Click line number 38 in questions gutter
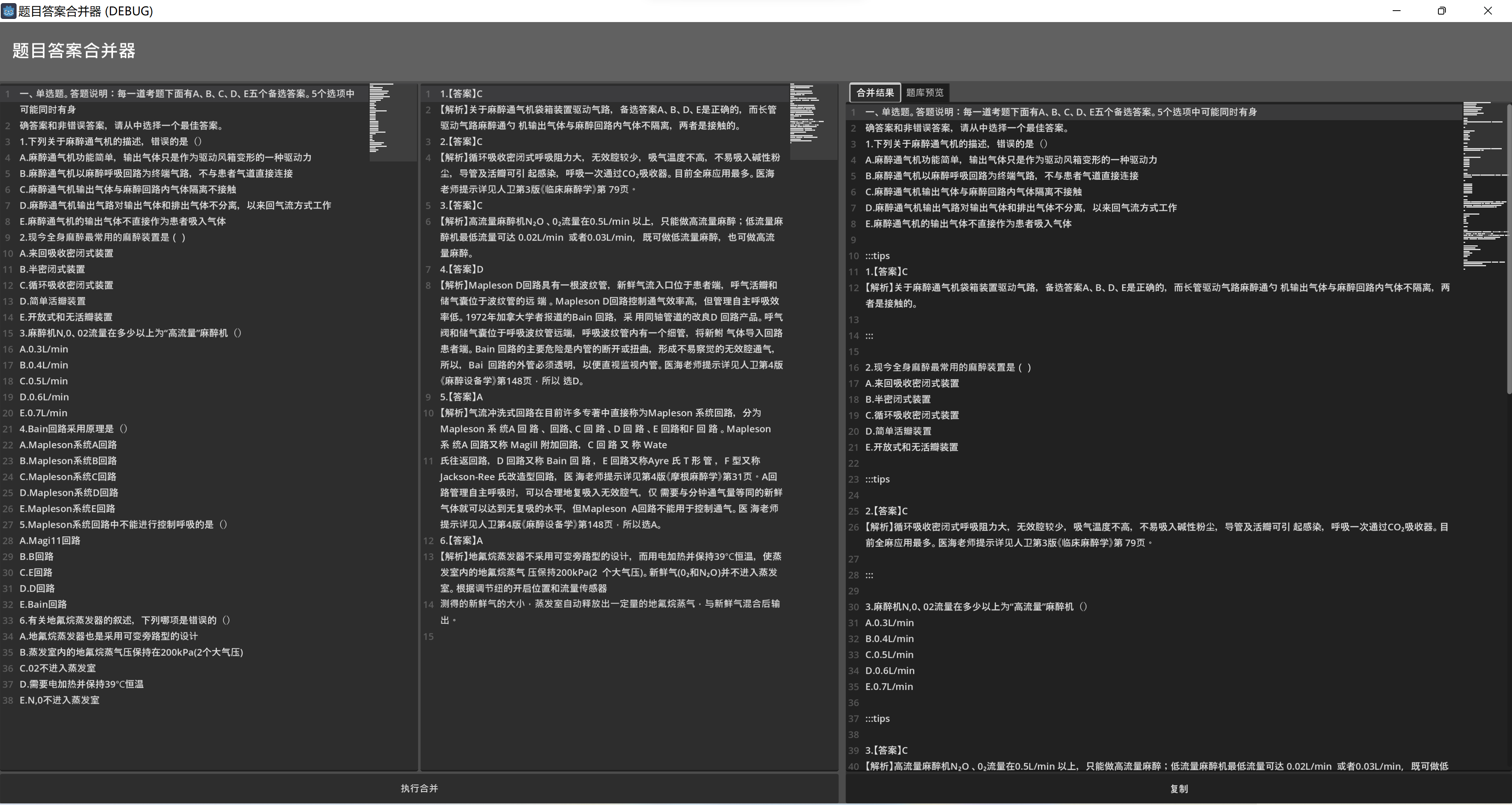This screenshot has height=805, width=1512. click(x=7, y=700)
